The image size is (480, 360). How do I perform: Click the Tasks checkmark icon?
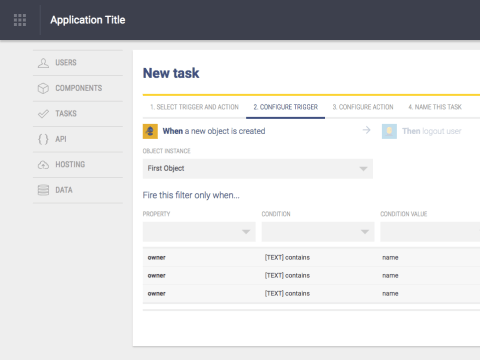[43, 114]
